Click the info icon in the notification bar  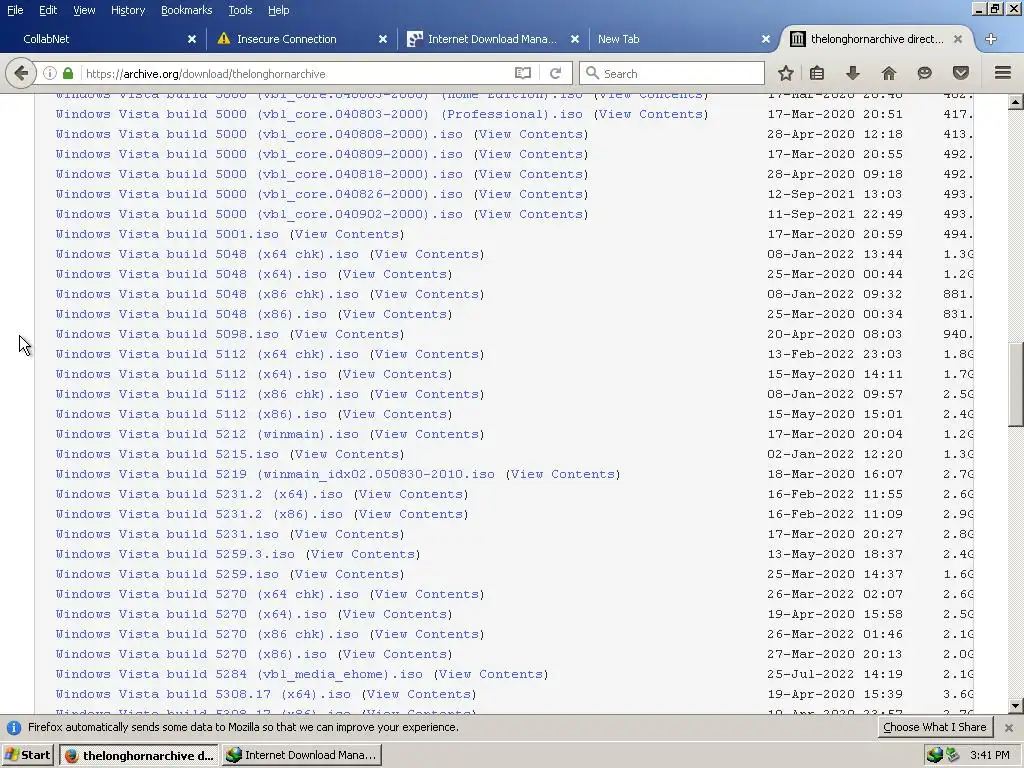14,728
